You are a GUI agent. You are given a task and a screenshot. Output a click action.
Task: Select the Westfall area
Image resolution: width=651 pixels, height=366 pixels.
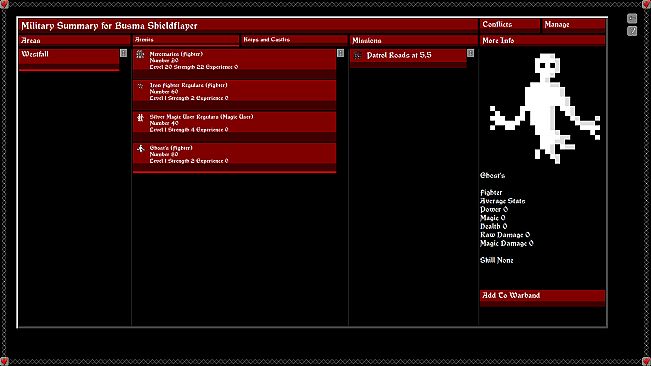point(69,59)
